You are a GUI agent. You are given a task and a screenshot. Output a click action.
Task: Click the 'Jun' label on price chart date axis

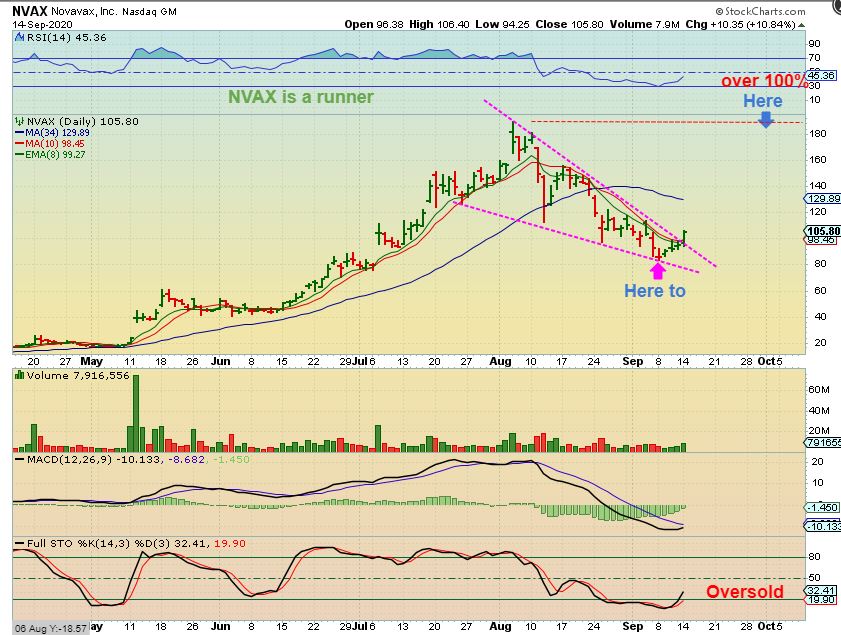pyautogui.click(x=220, y=361)
